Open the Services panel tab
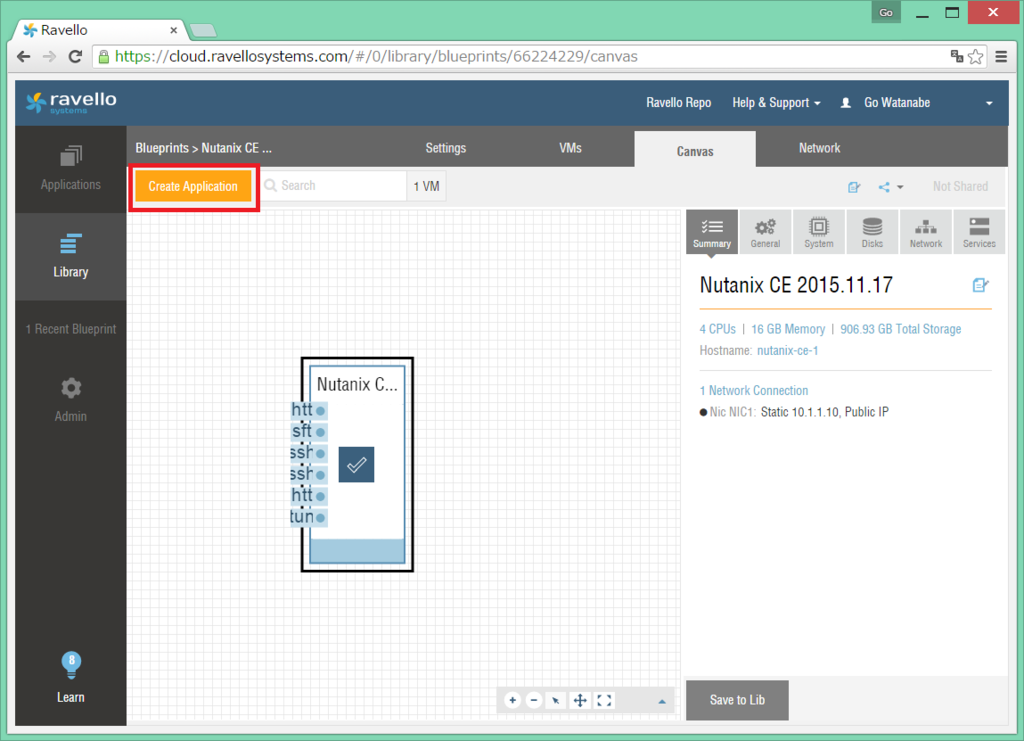The width and height of the screenshot is (1024, 741). (980, 232)
